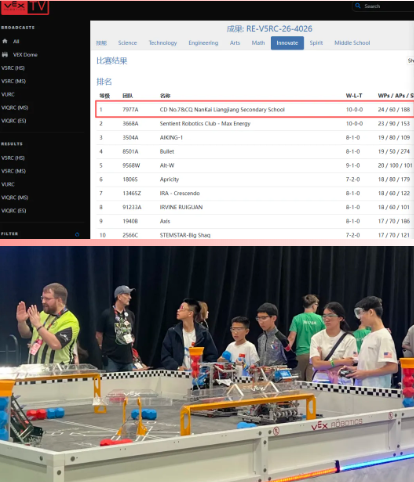Open VSRC (HS) under Broadcasts
The image size is (414, 482).
tap(13, 68)
